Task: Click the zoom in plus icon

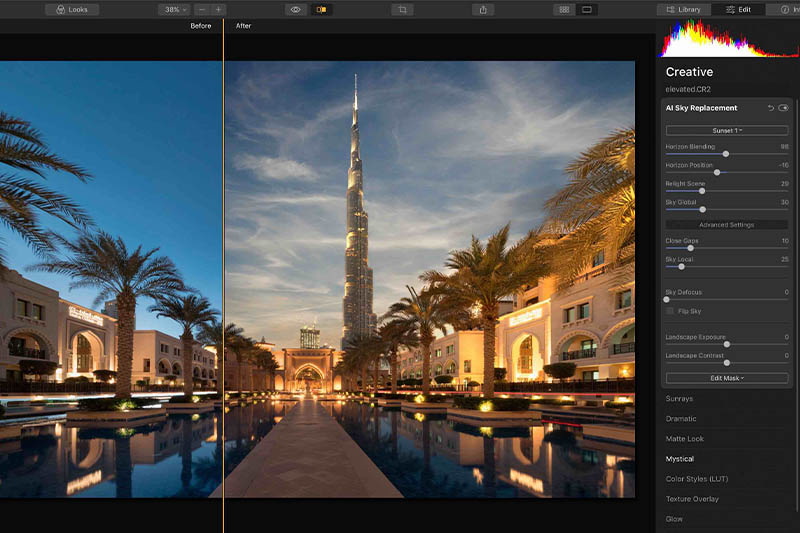Action: click(218, 9)
